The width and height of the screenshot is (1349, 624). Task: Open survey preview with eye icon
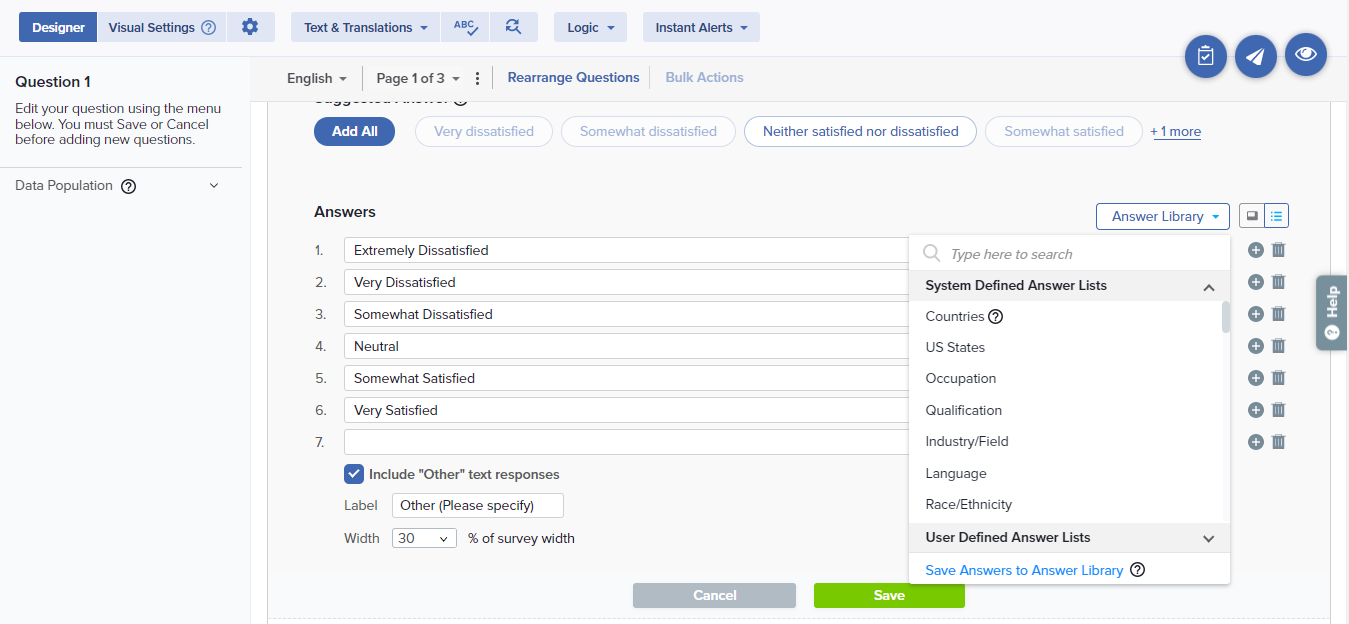click(1305, 55)
